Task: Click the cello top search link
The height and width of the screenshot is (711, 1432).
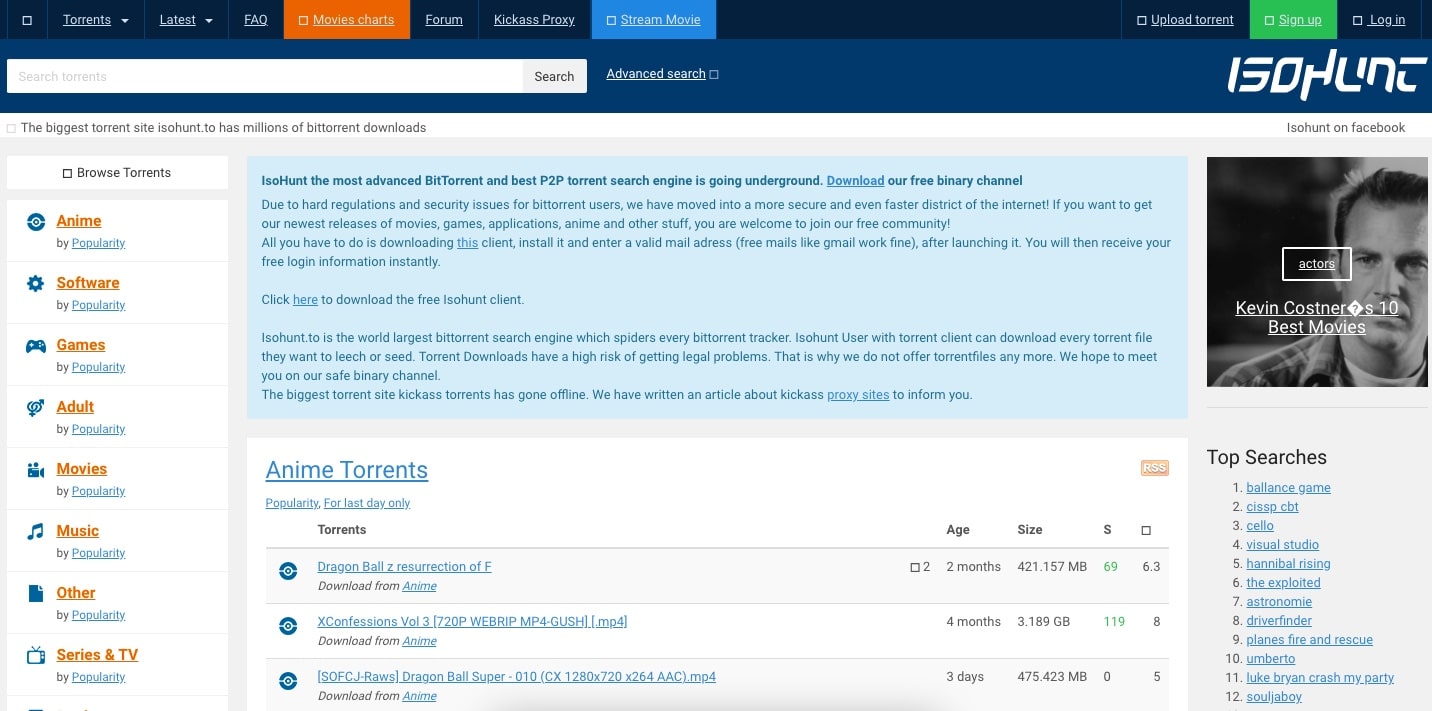Action: [x=1260, y=525]
